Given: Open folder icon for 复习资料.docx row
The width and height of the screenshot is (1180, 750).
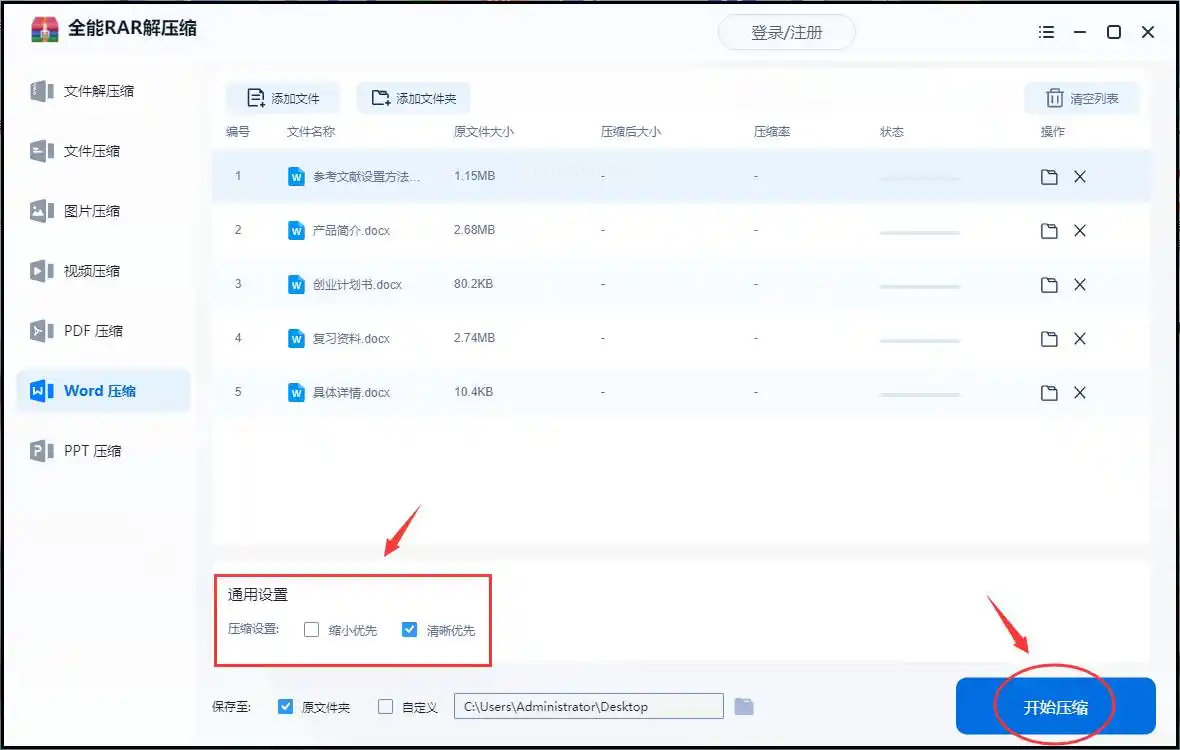Looking at the screenshot, I should click(1049, 339).
